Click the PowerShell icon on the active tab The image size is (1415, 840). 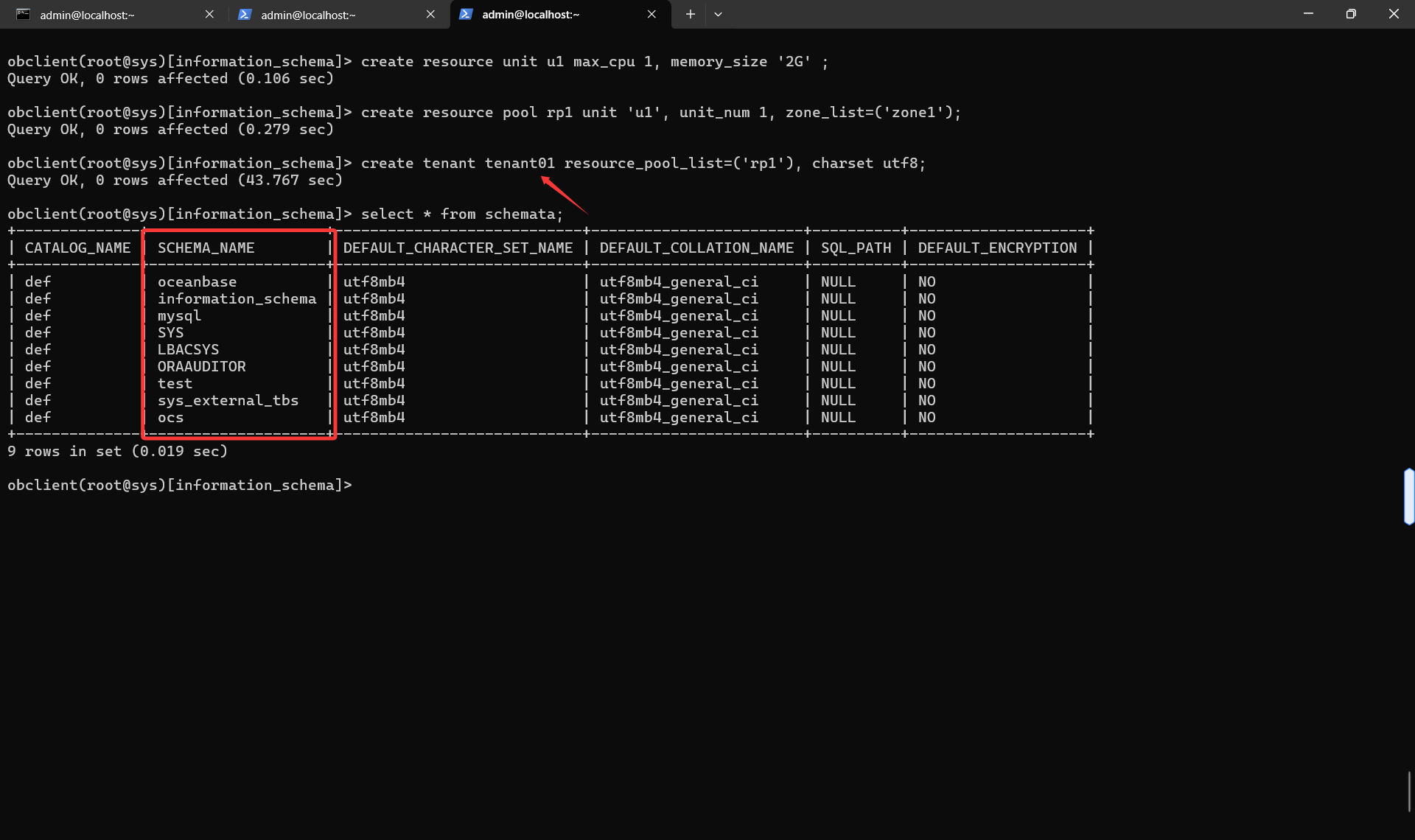click(466, 14)
